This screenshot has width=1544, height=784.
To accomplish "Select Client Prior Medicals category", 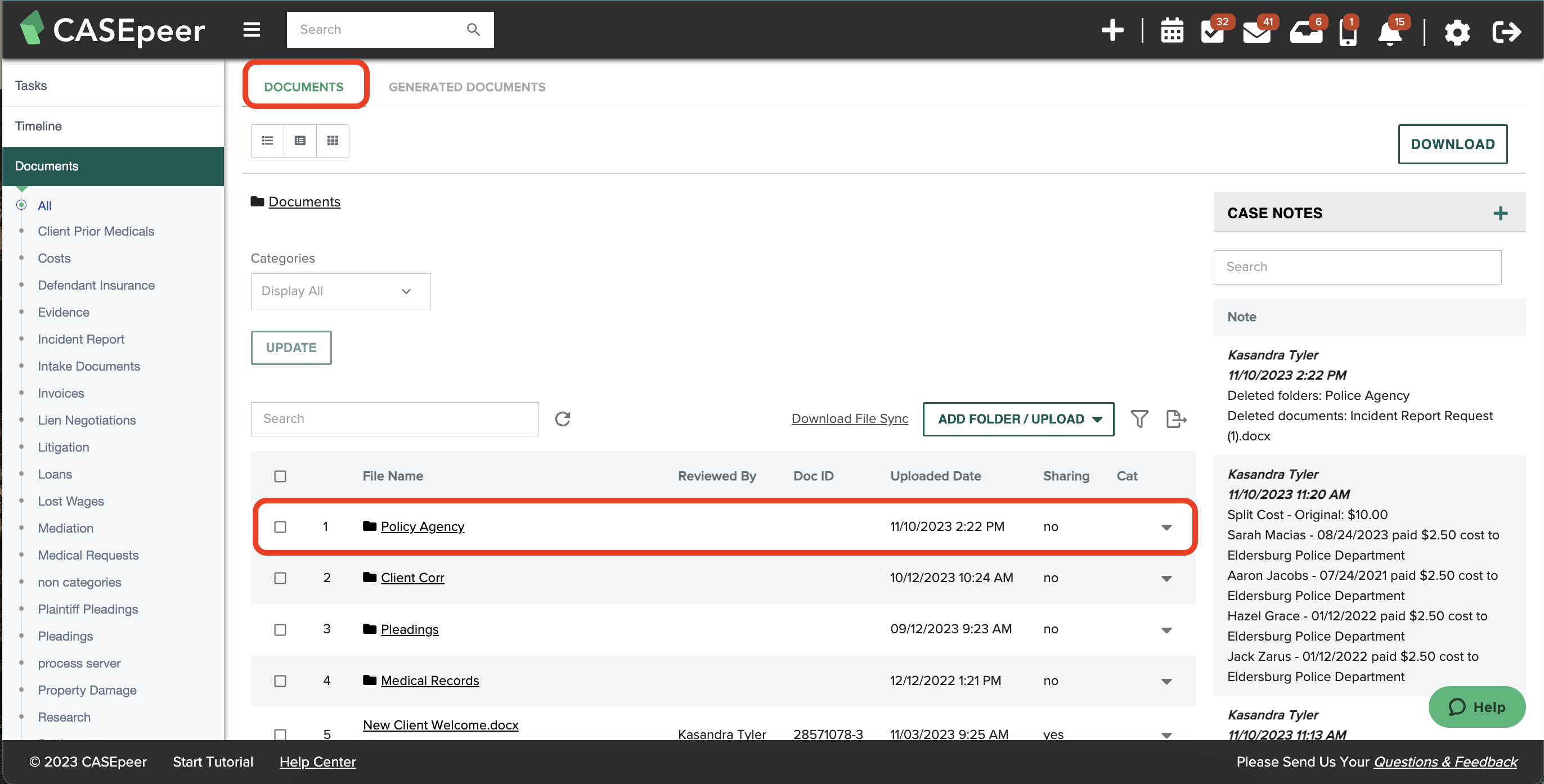I will click(96, 231).
